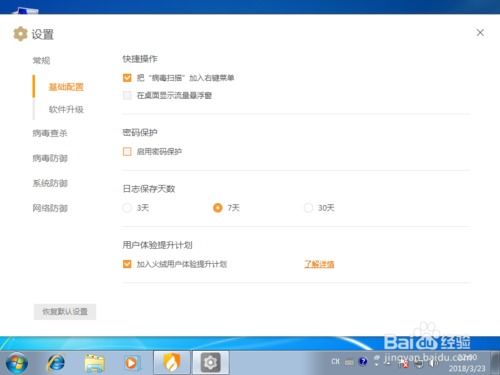Enable 在桌面显示流量悬浮窗 checkbox
Screen dimensions: 500x375
pos(127,96)
